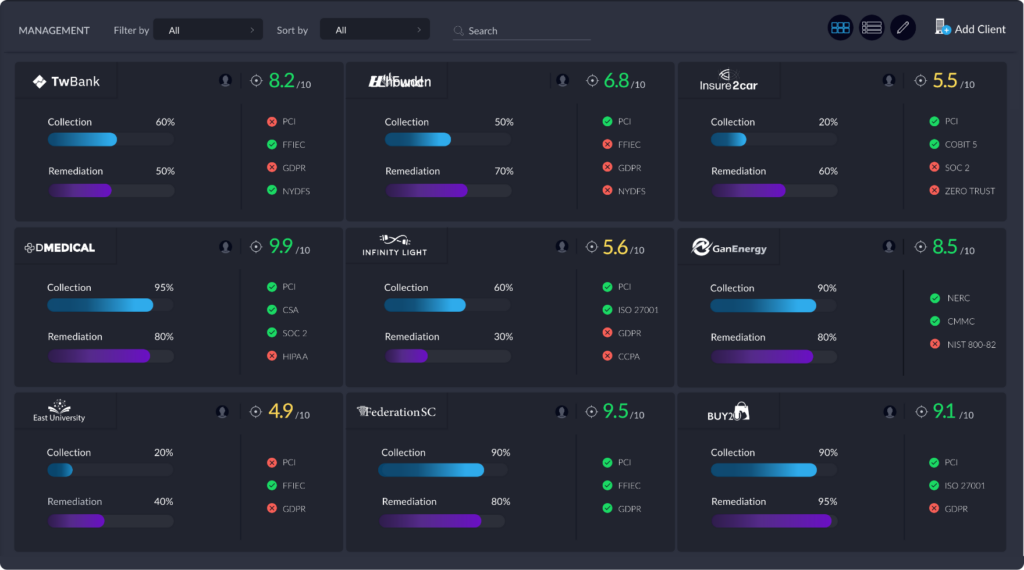This screenshot has height=570, width=1024.
Task: Click the user icon on TwBank card
Action: click(x=225, y=80)
